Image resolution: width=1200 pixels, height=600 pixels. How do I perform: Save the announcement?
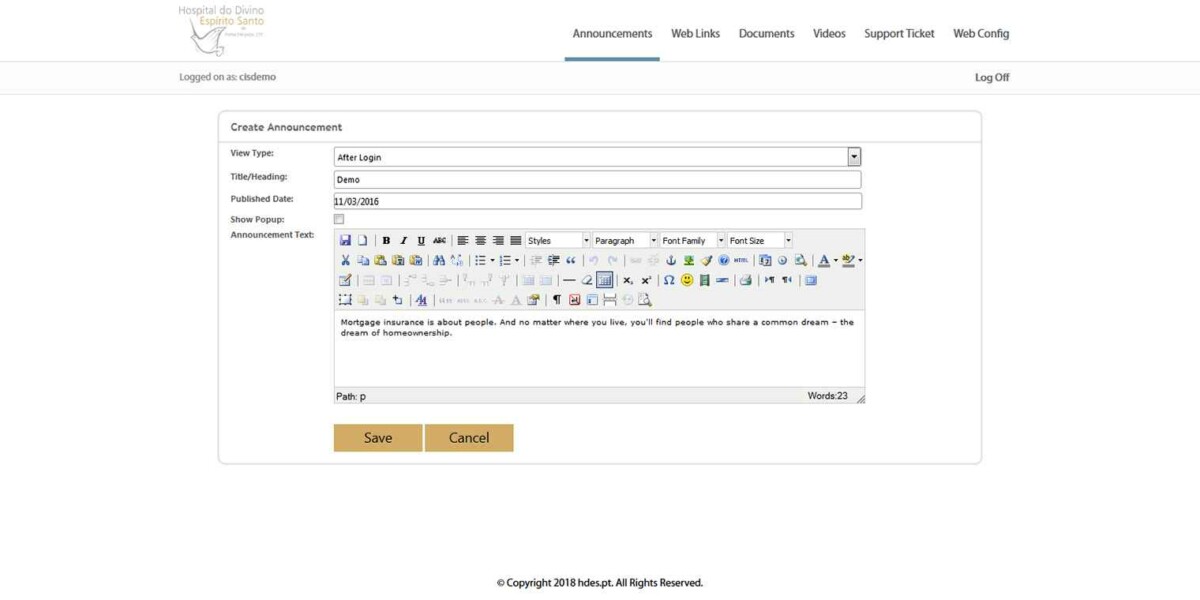[378, 437]
